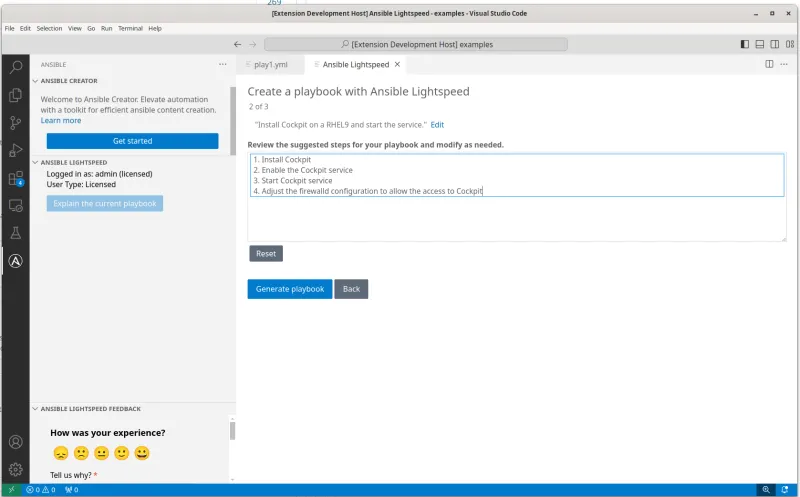Open the Accounts icon
Image resolution: width=800 pixels, height=497 pixels.
pyautogui.click(x=15, y=441)
